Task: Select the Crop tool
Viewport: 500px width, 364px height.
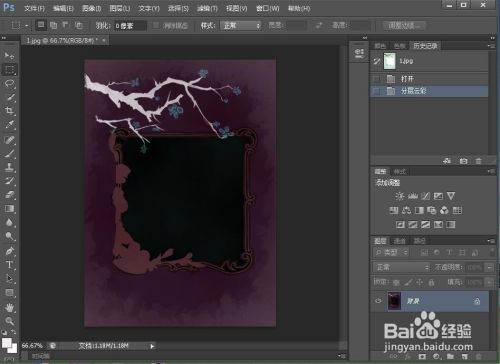Action: [x=9, y=111]
